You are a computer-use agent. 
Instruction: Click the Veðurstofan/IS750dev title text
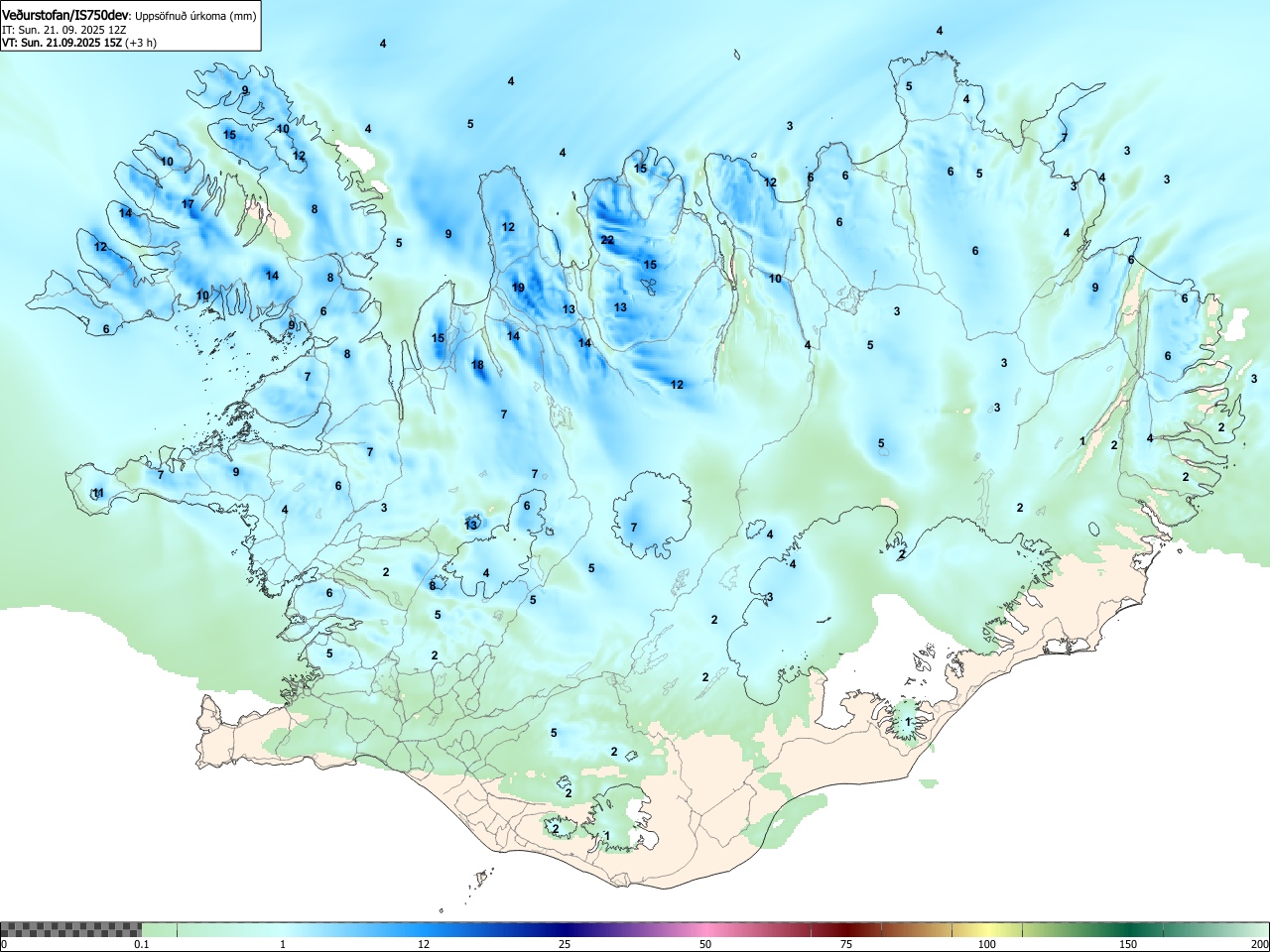[65, 16]
